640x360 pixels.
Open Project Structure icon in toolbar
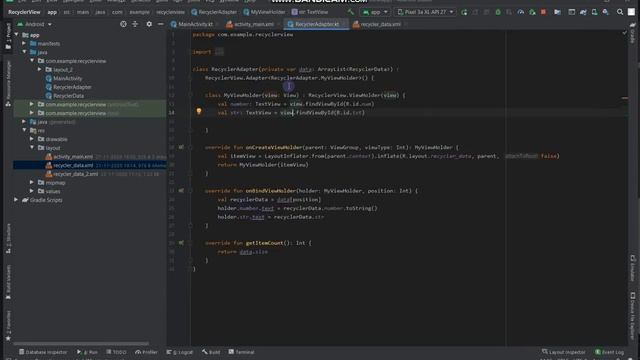tap(557, 12)
